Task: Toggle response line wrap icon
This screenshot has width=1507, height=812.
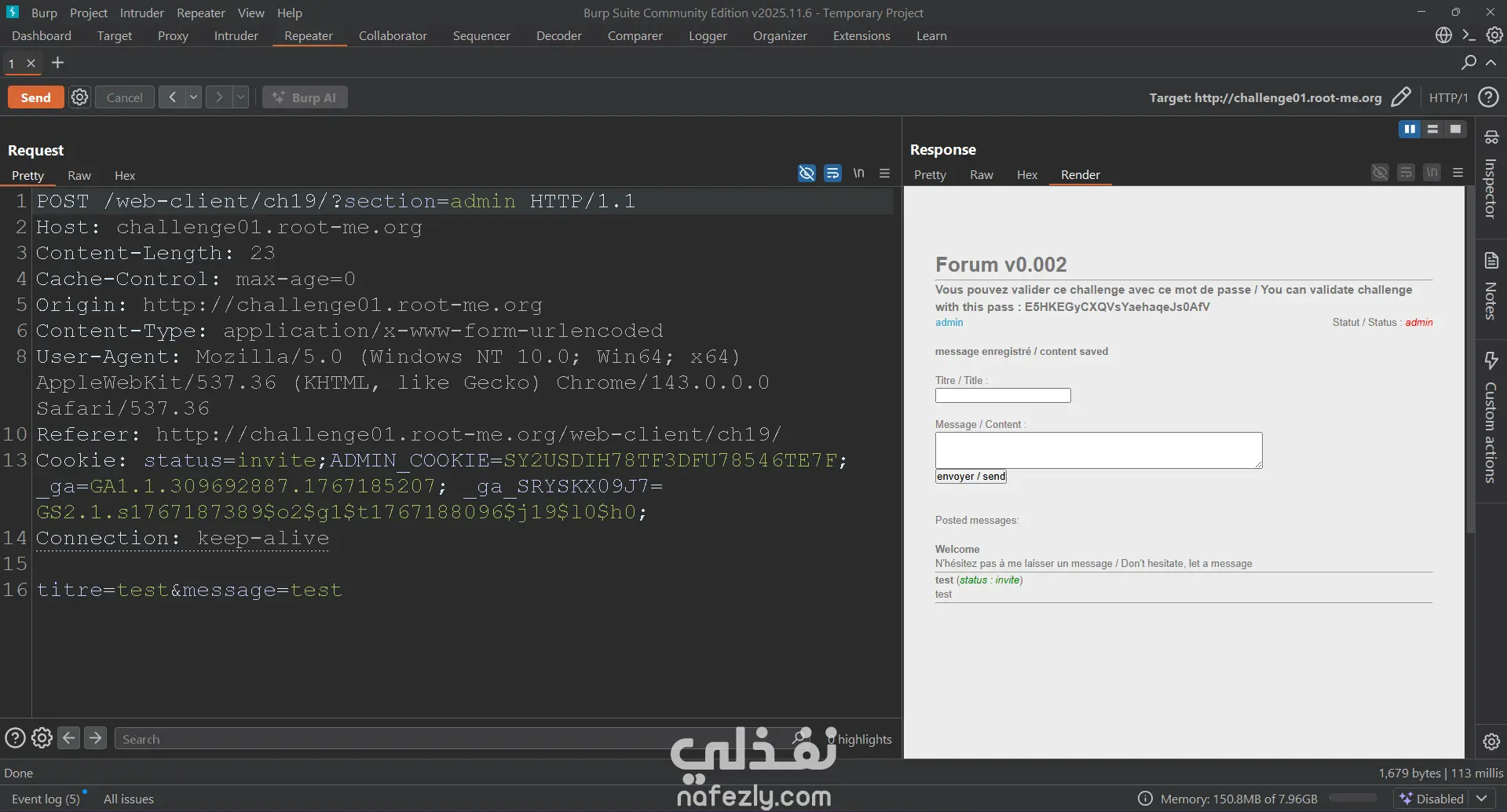Action: click(x=1406, y=172)
